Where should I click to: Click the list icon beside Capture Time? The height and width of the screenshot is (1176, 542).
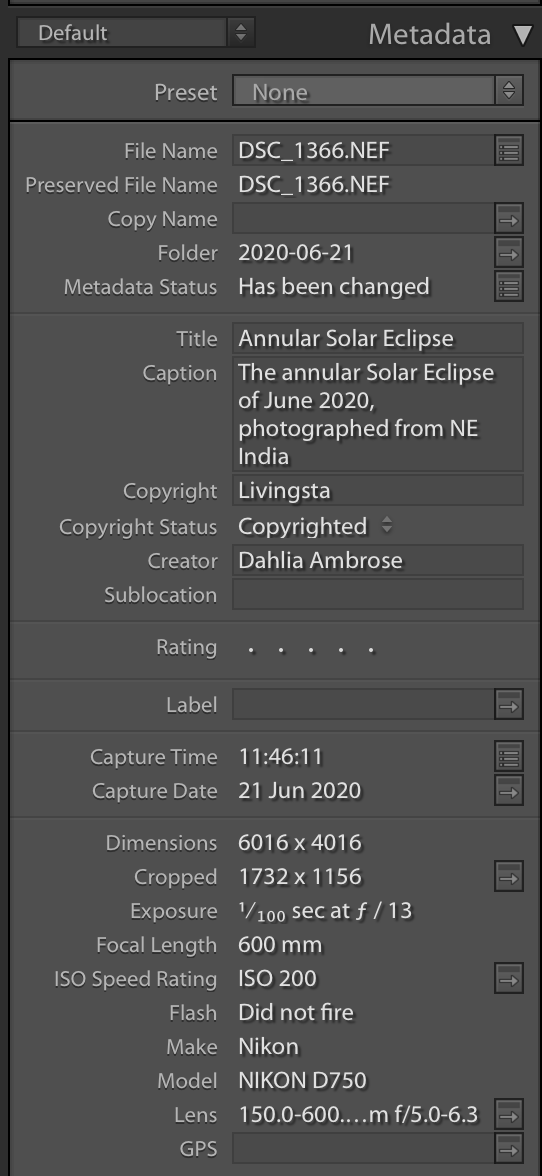pyautogui.click(x=509, y=757)
